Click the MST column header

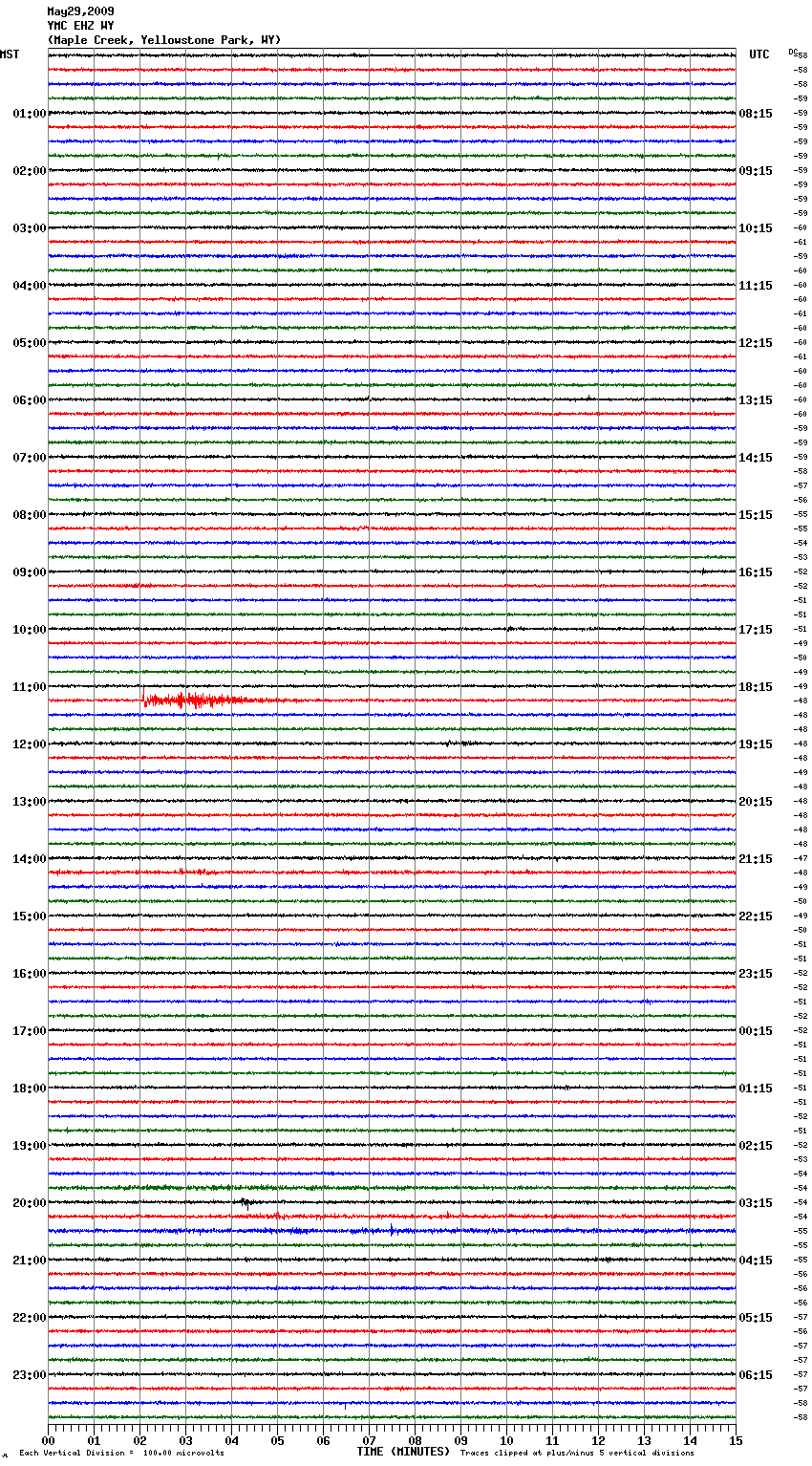[10, 54]
